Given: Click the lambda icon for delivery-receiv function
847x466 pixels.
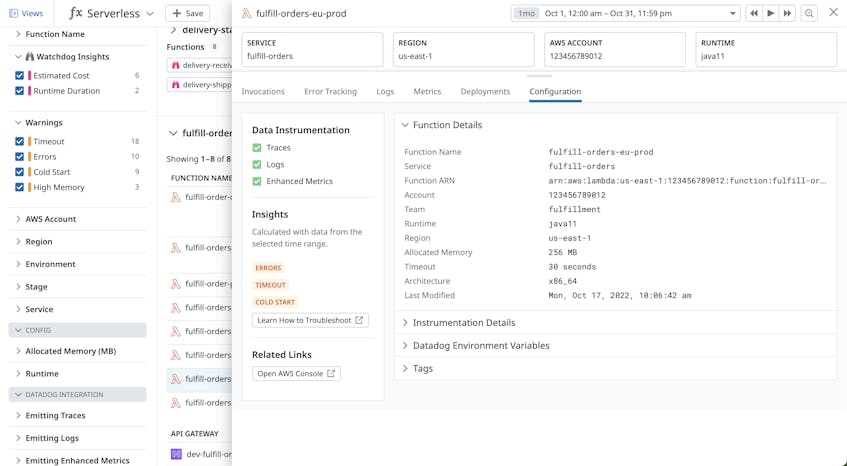Looking at the screenshot, I should 175,65.
